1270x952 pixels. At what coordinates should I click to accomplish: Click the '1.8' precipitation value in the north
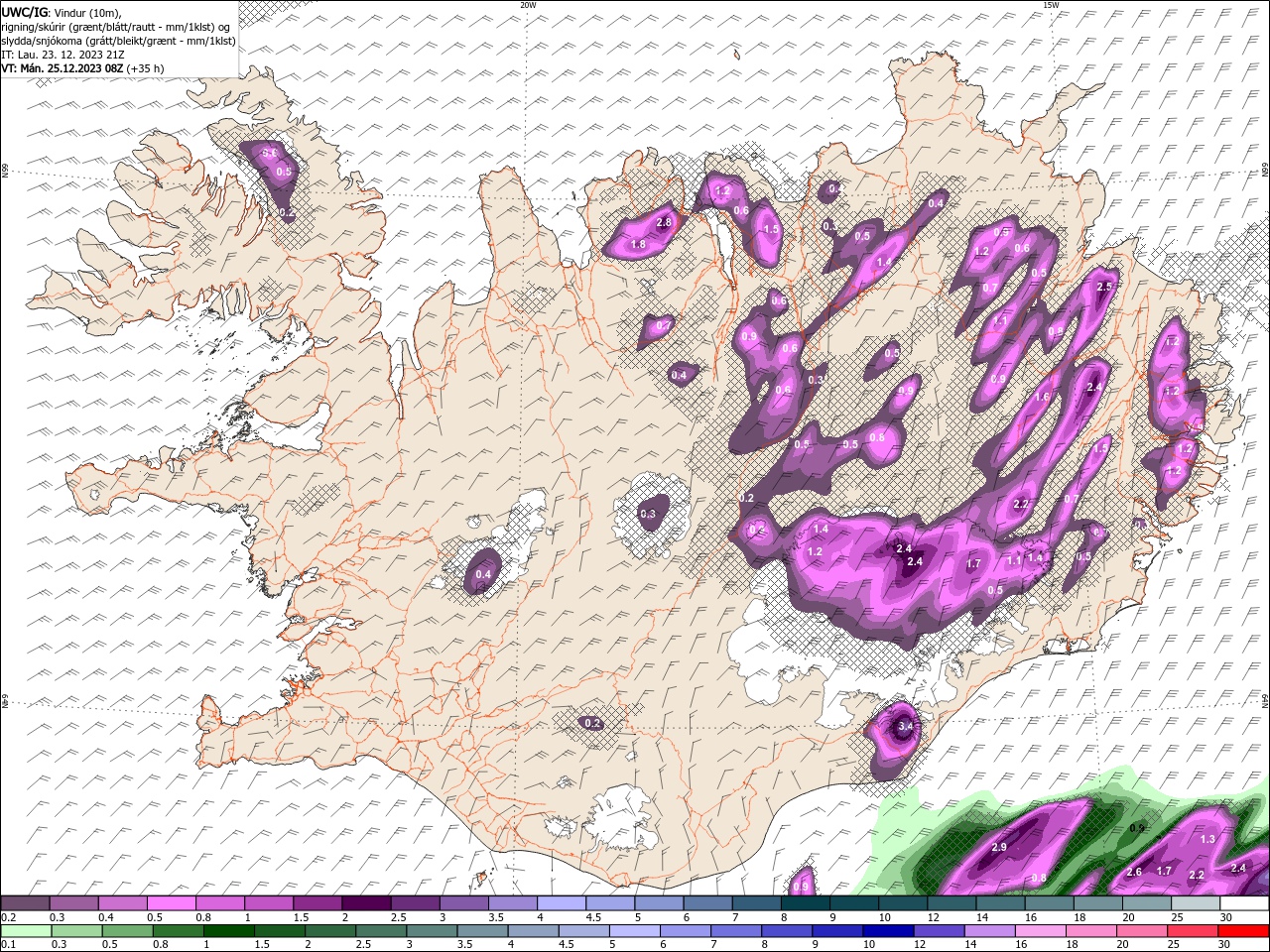[639, 244]
